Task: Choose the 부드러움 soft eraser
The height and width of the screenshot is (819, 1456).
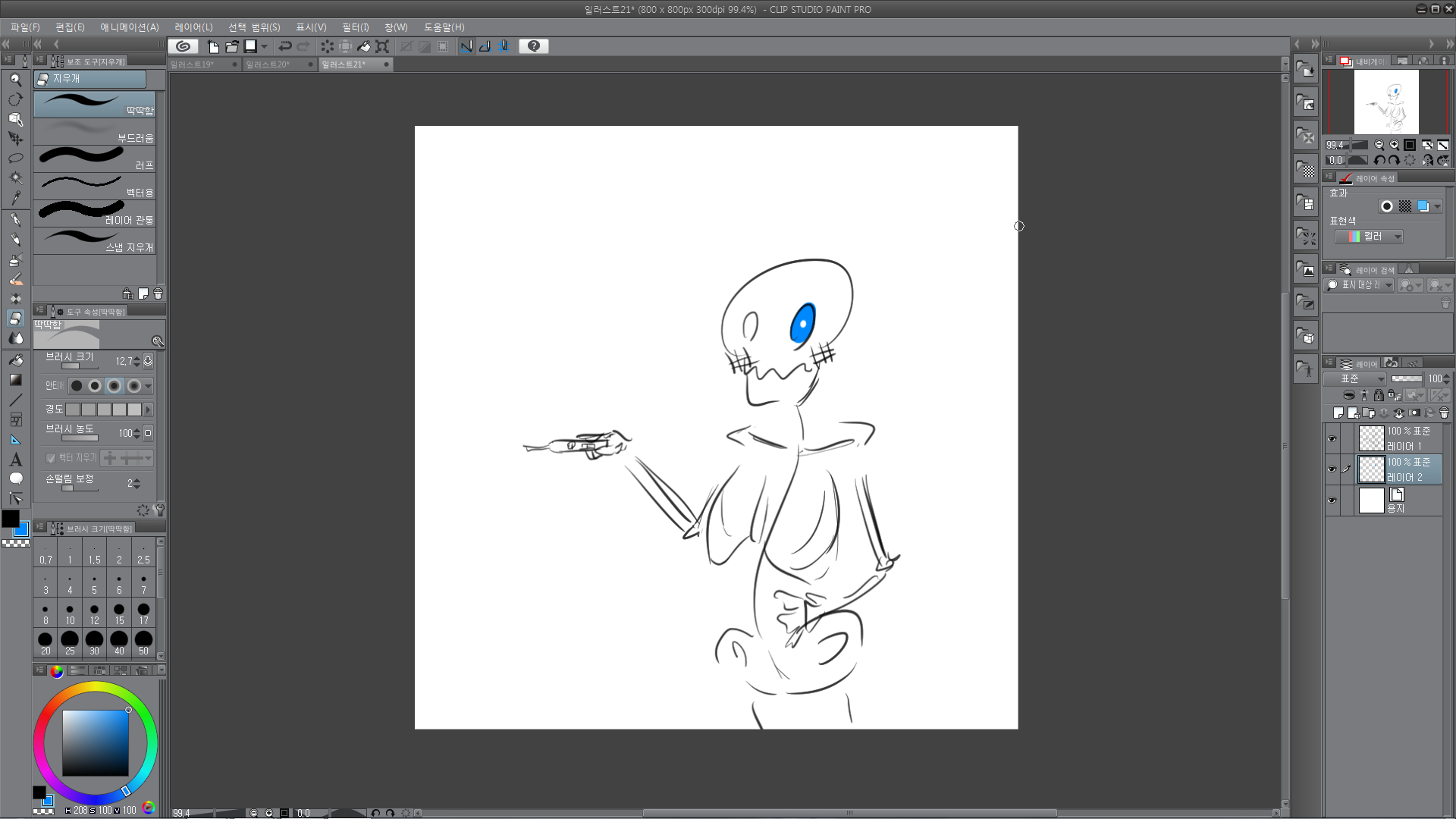Action: pyautogui.click(x=95, y=132)
